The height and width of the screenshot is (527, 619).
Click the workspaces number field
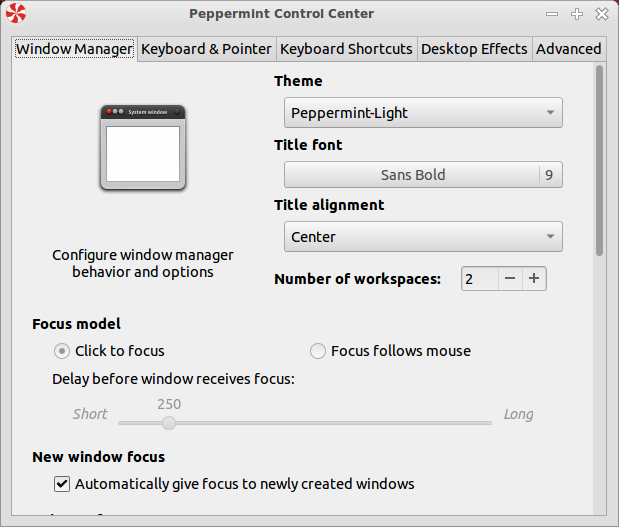click(x=480, y=279)
